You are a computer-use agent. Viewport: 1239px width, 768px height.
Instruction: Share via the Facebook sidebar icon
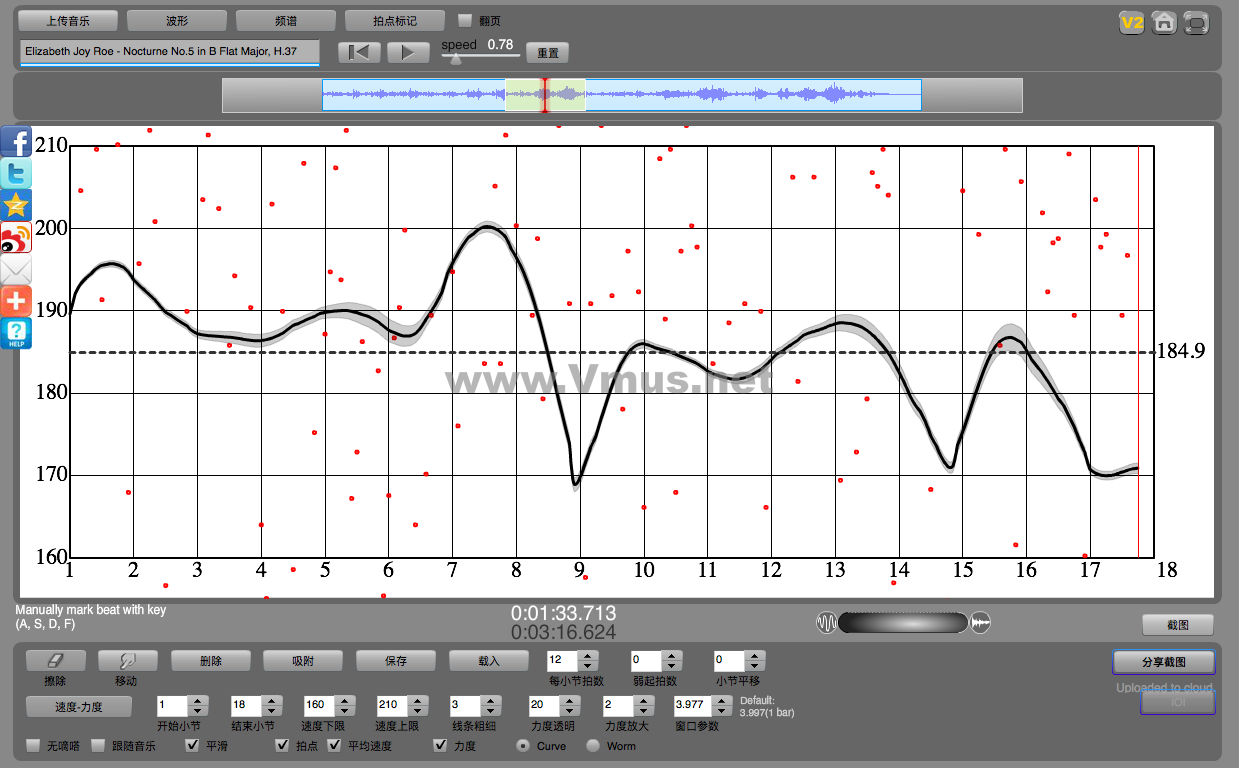16,141
